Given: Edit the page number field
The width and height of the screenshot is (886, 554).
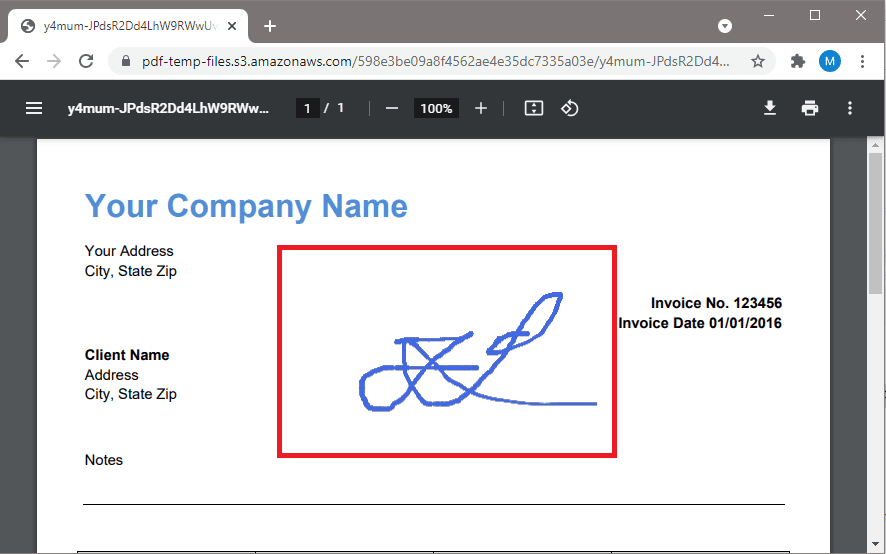Looking at the screenshot, I should (x=307, y=108).
